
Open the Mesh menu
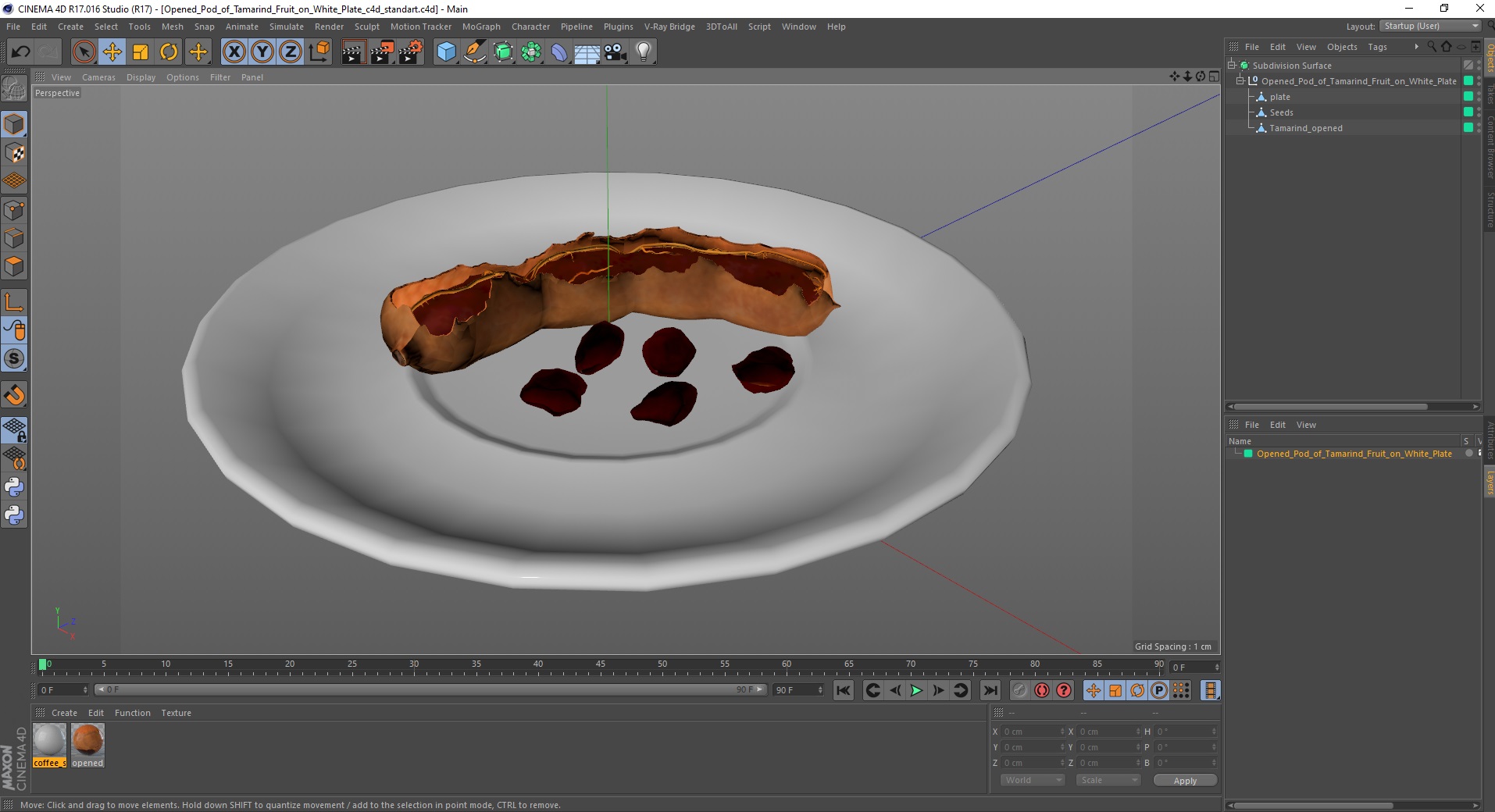pos(172,27)
